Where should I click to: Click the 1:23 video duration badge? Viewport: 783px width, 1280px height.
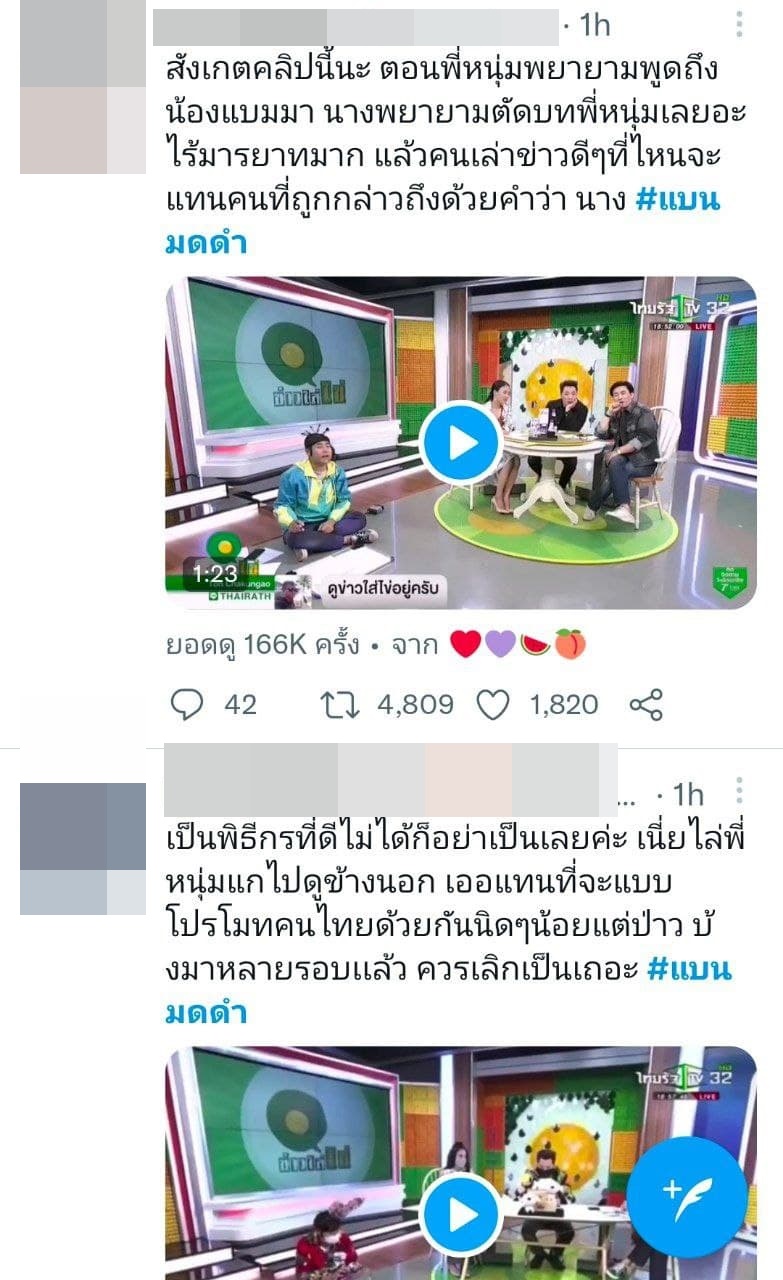tap(216, 574)
